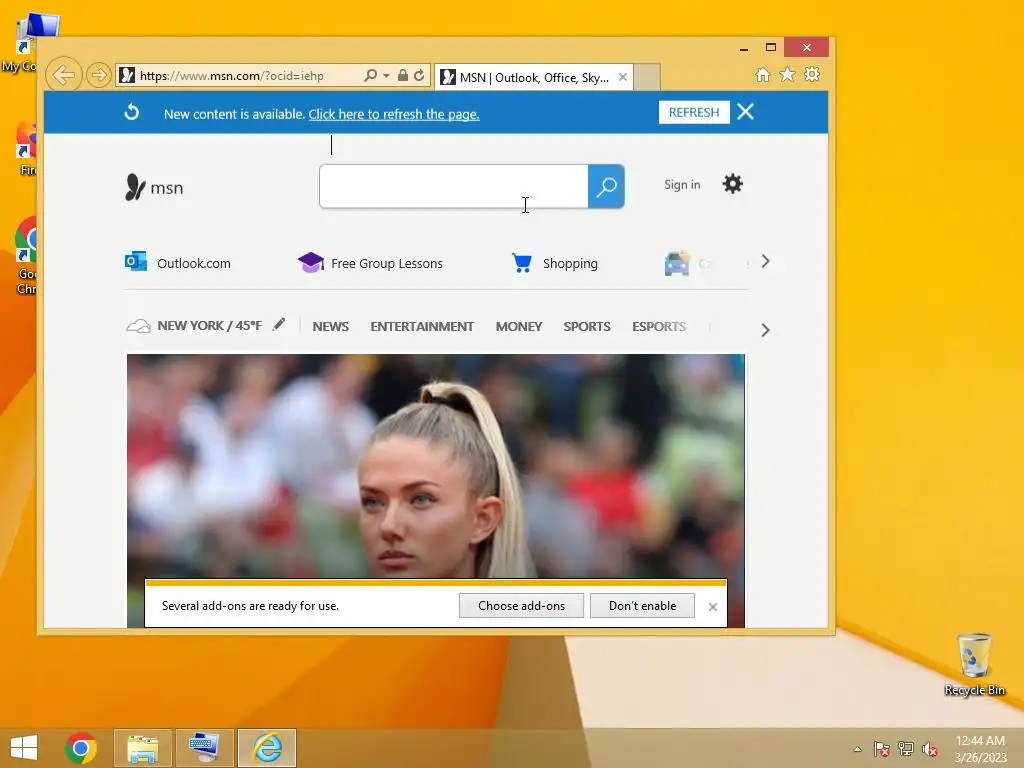
Task: Dismiss the blue new content banner
Action: pos(745,112)
